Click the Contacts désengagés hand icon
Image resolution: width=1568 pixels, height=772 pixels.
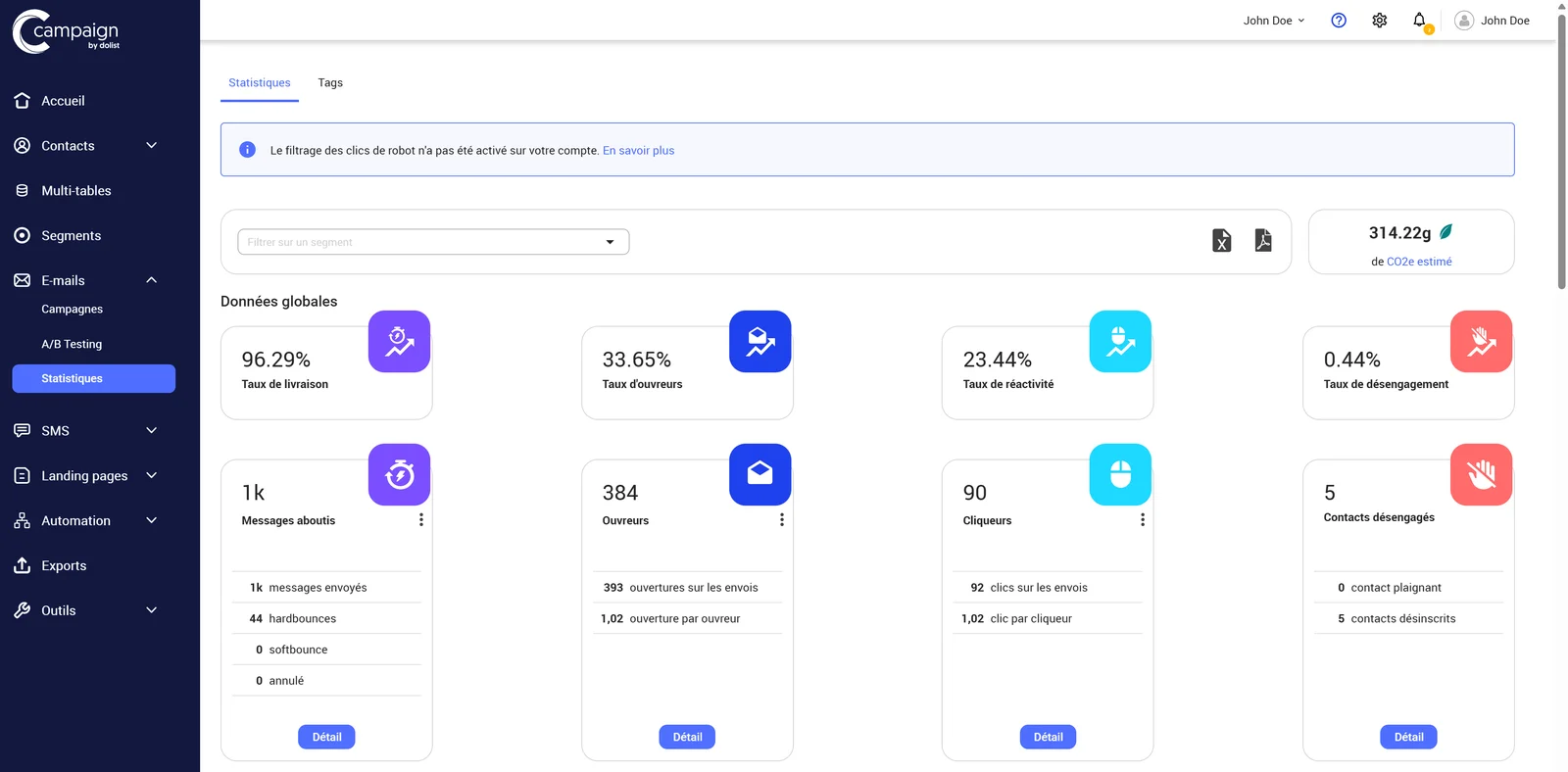tap(1481, 474)
